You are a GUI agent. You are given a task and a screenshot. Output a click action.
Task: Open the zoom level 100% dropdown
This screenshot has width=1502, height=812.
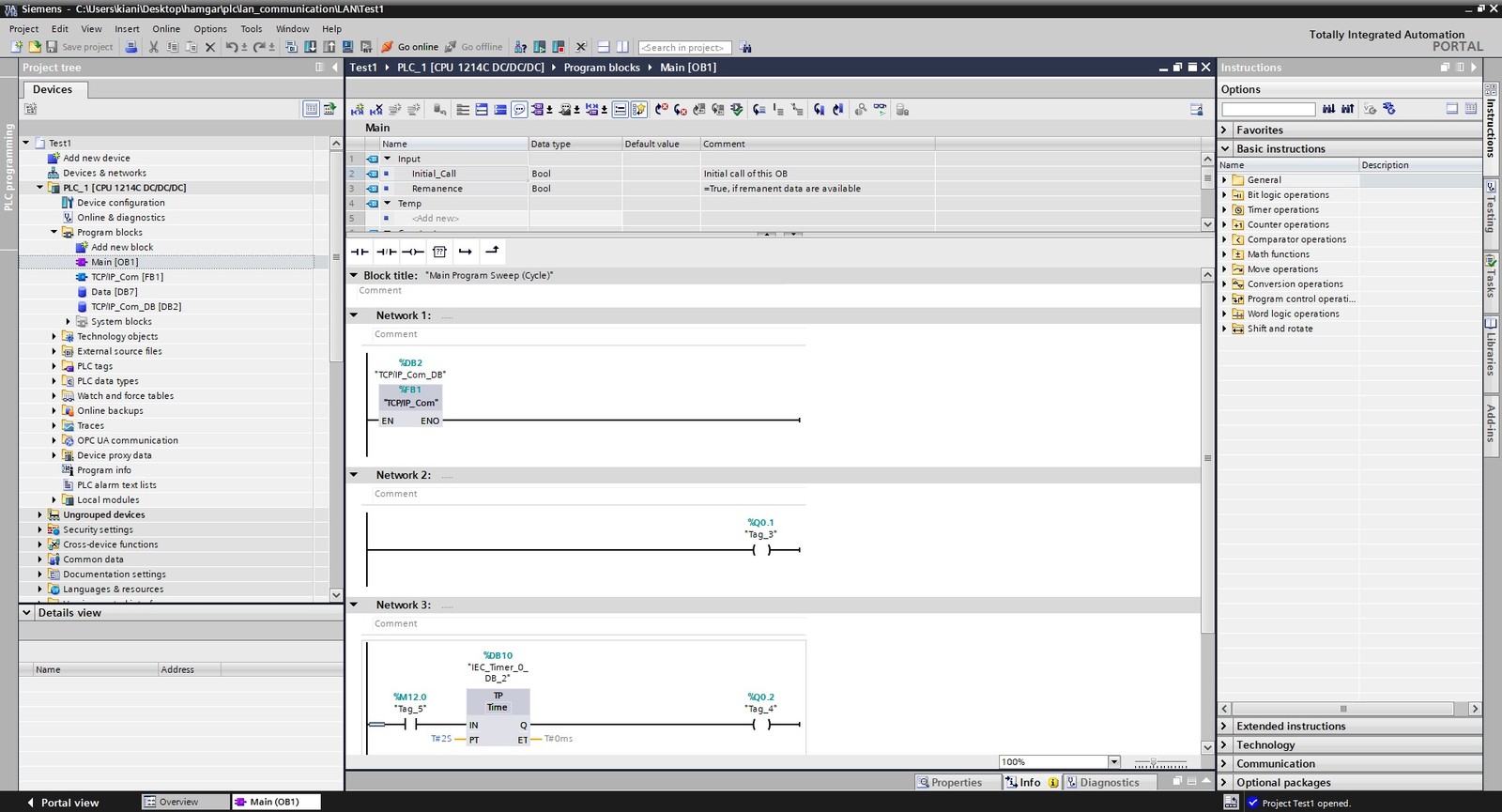1114,762
